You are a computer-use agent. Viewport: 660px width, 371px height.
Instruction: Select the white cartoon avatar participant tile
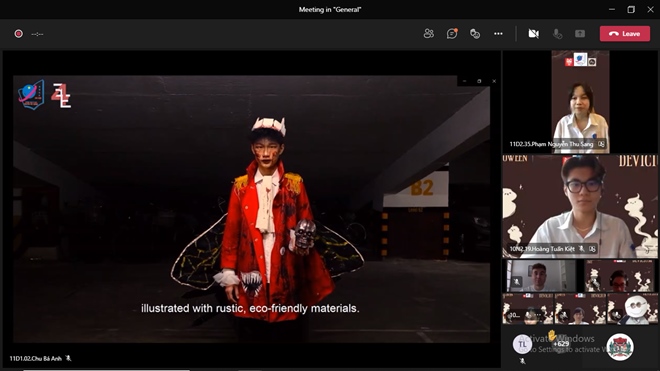click(x=632, y=309)
